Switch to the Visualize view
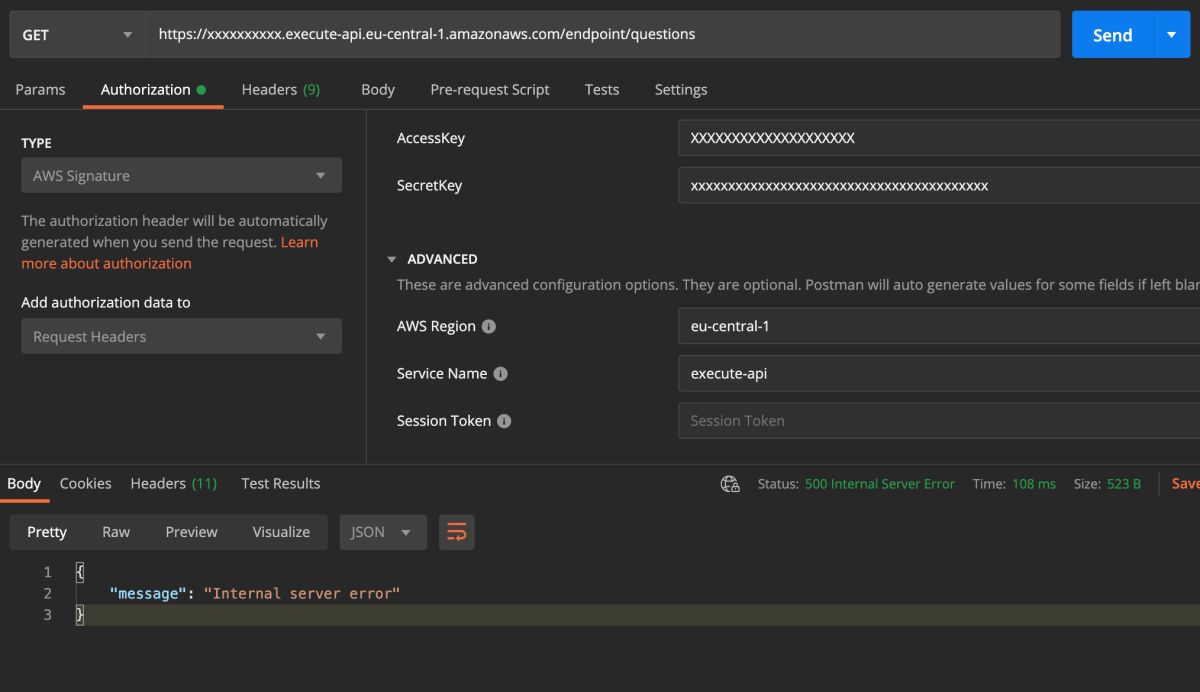This screenshot has height=692, width=1200. tap(281, 532)
